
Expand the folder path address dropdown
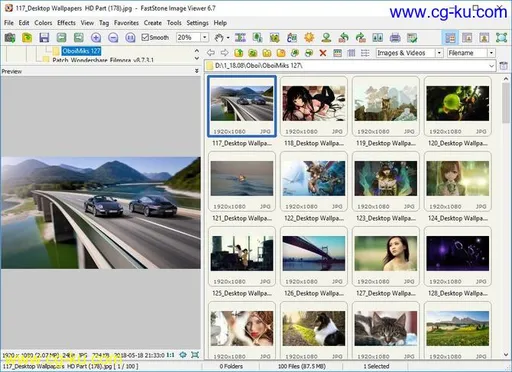tap(491, 66)
